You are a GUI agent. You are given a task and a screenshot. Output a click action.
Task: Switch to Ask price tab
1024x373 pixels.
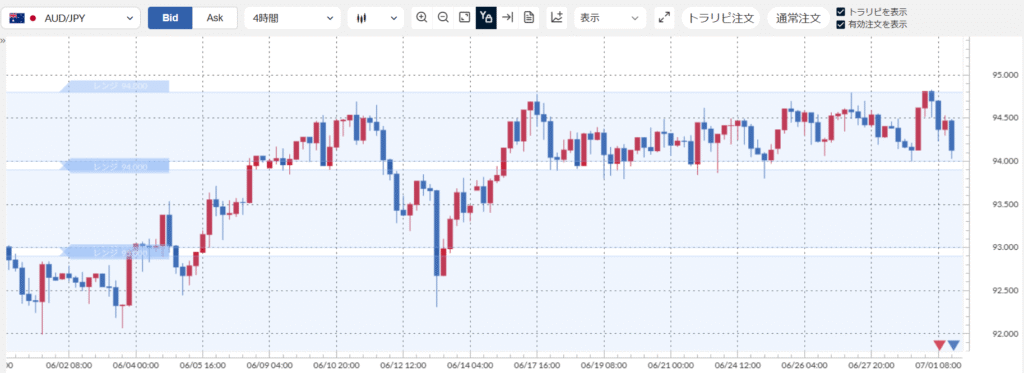(215, 18)
